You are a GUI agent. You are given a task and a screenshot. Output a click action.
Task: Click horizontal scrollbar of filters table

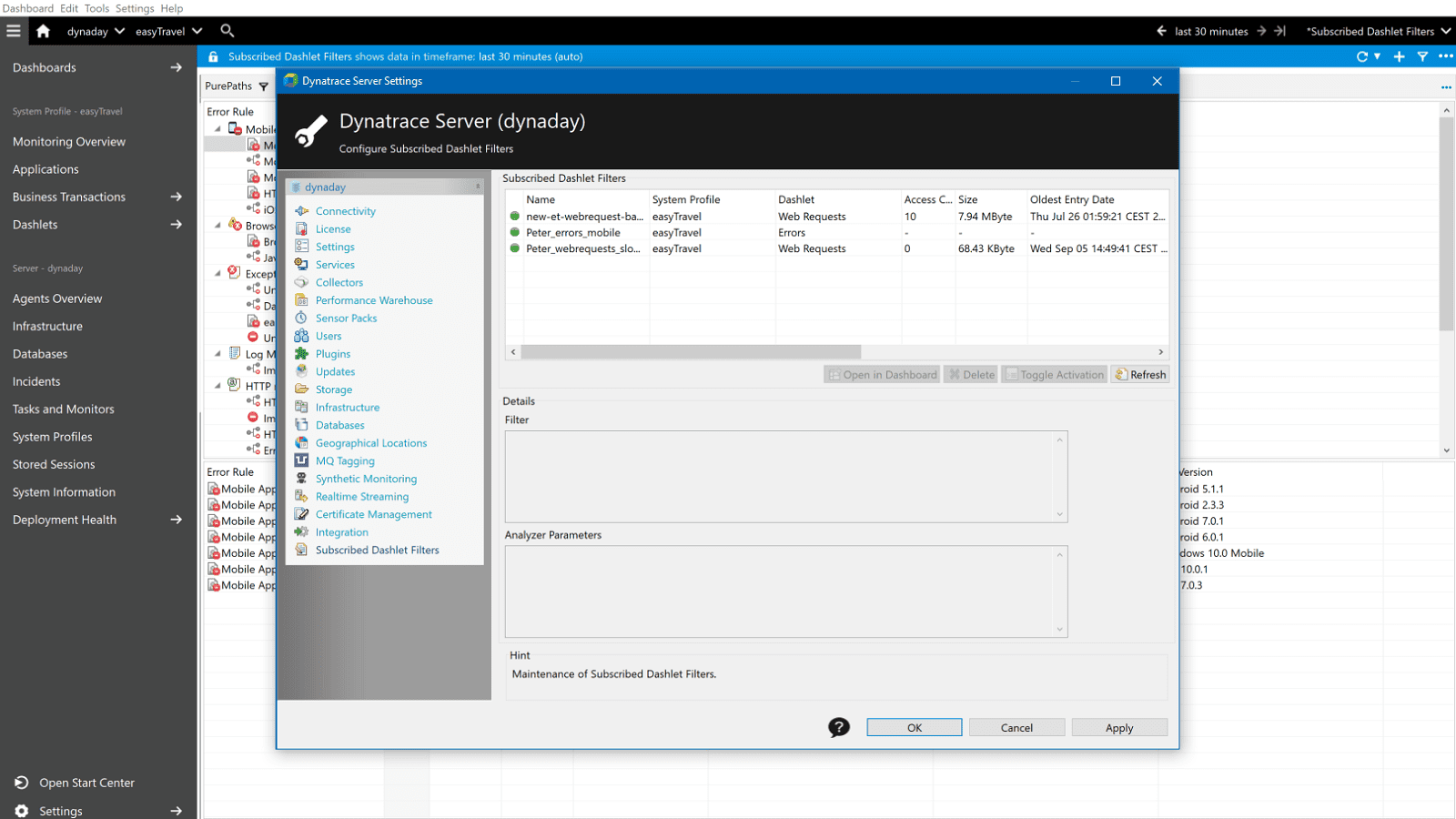692,352
